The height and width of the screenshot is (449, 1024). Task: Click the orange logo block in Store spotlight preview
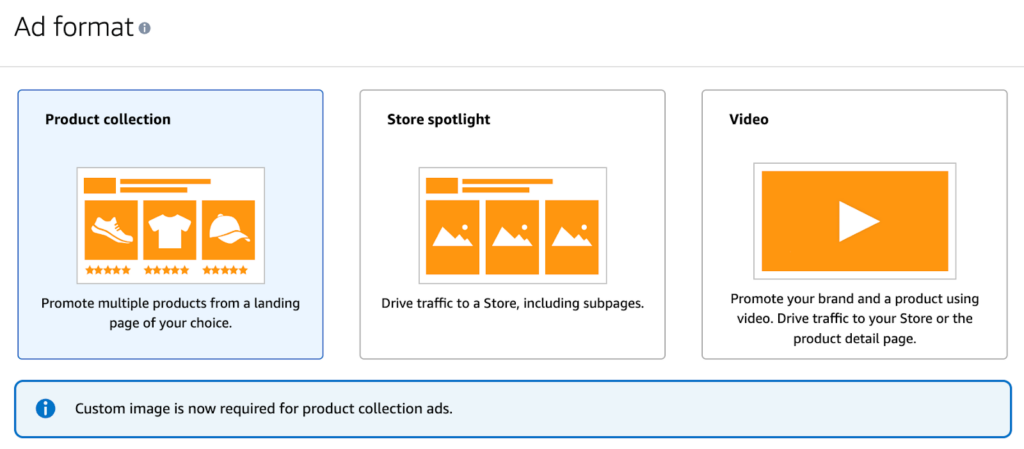point(441,185)
